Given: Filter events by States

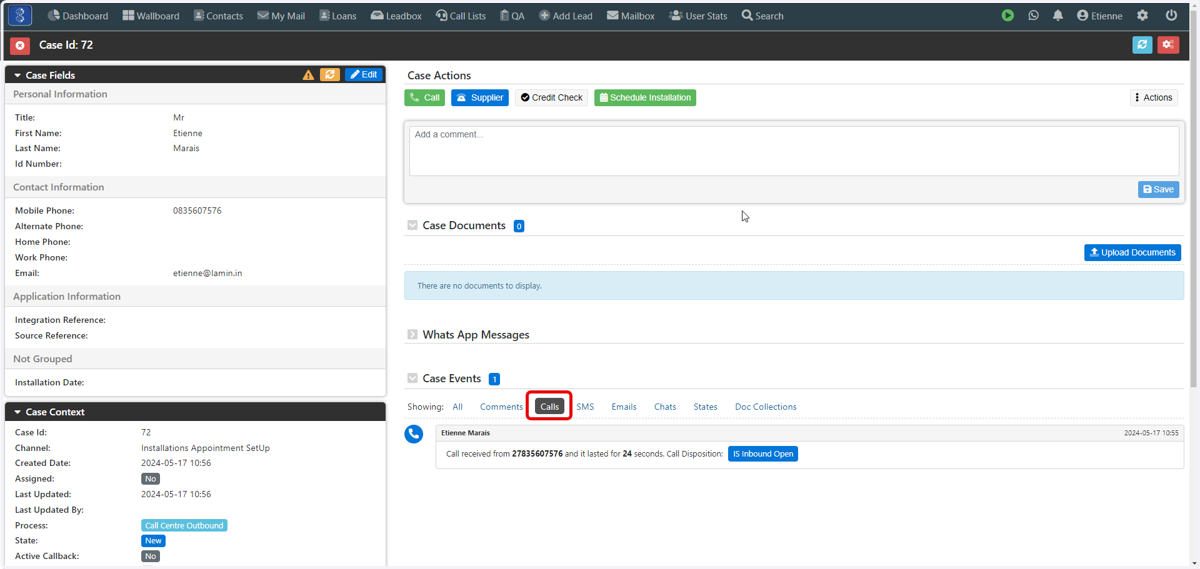Looking at the screenshot, I should point(705,407).
